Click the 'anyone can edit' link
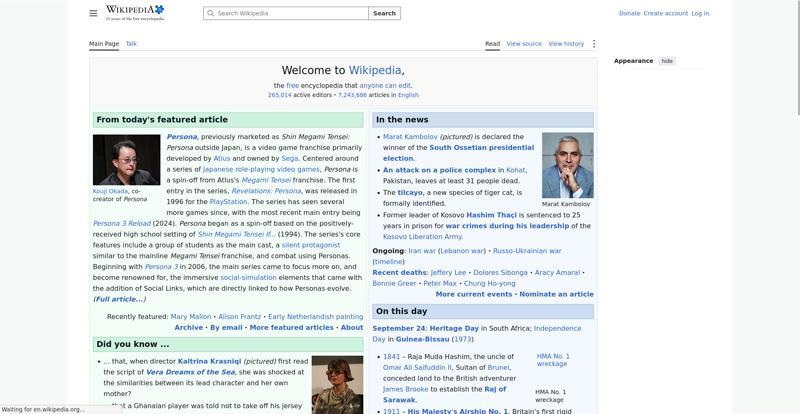 [x=385, y=86]
